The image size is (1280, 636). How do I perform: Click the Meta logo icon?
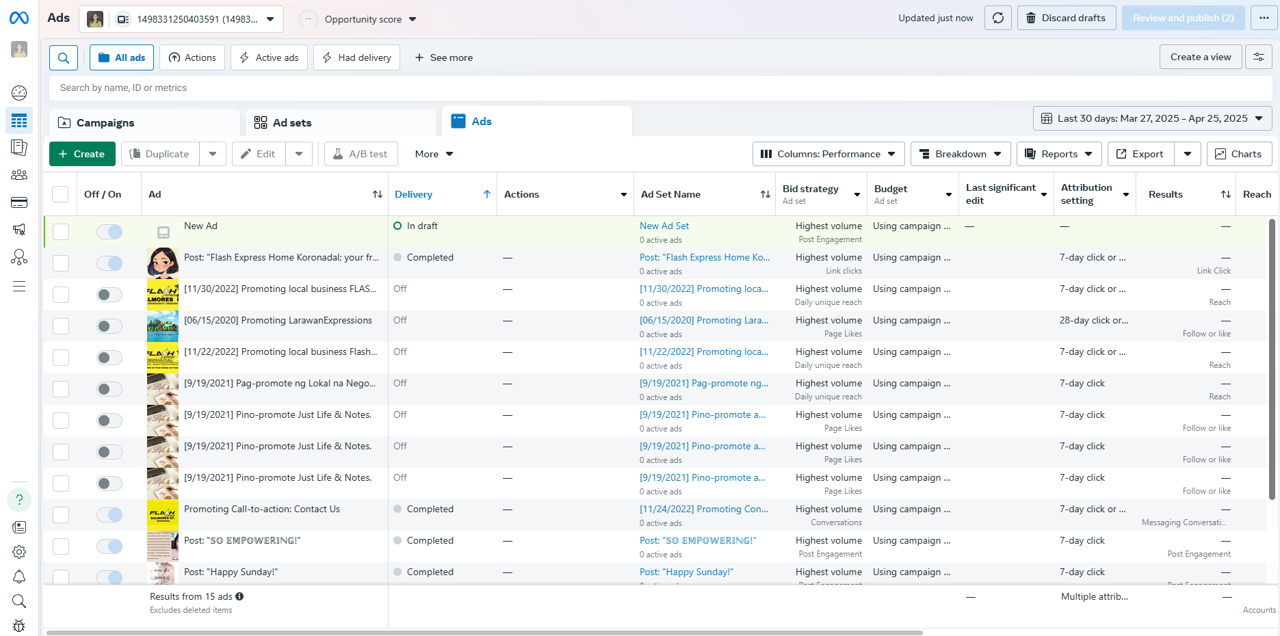[19, 18]
